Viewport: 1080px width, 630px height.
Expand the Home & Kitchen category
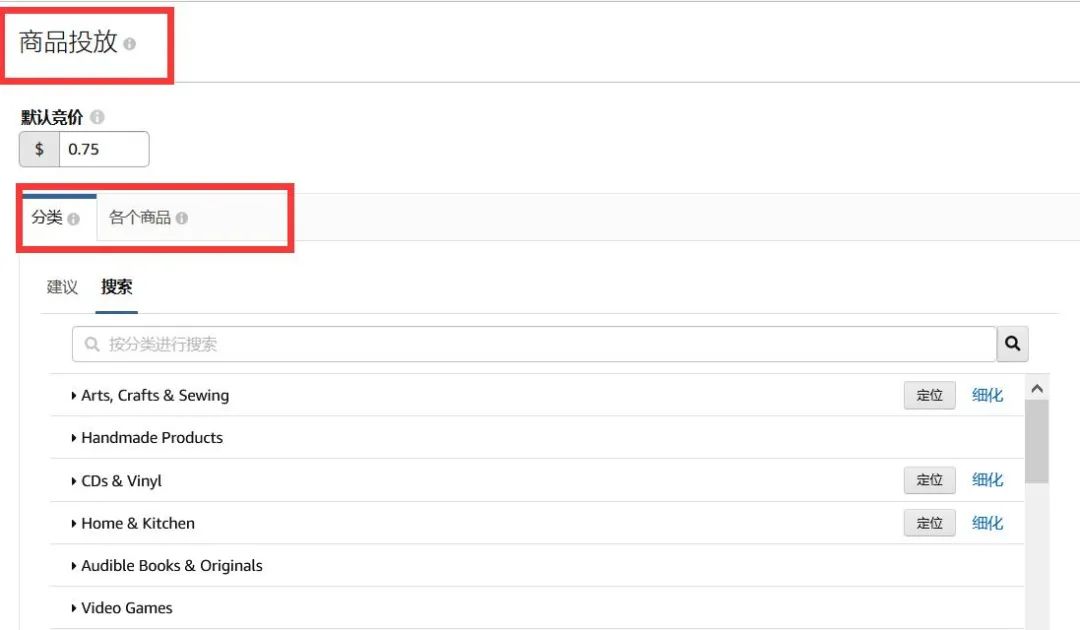pos(74,523)
